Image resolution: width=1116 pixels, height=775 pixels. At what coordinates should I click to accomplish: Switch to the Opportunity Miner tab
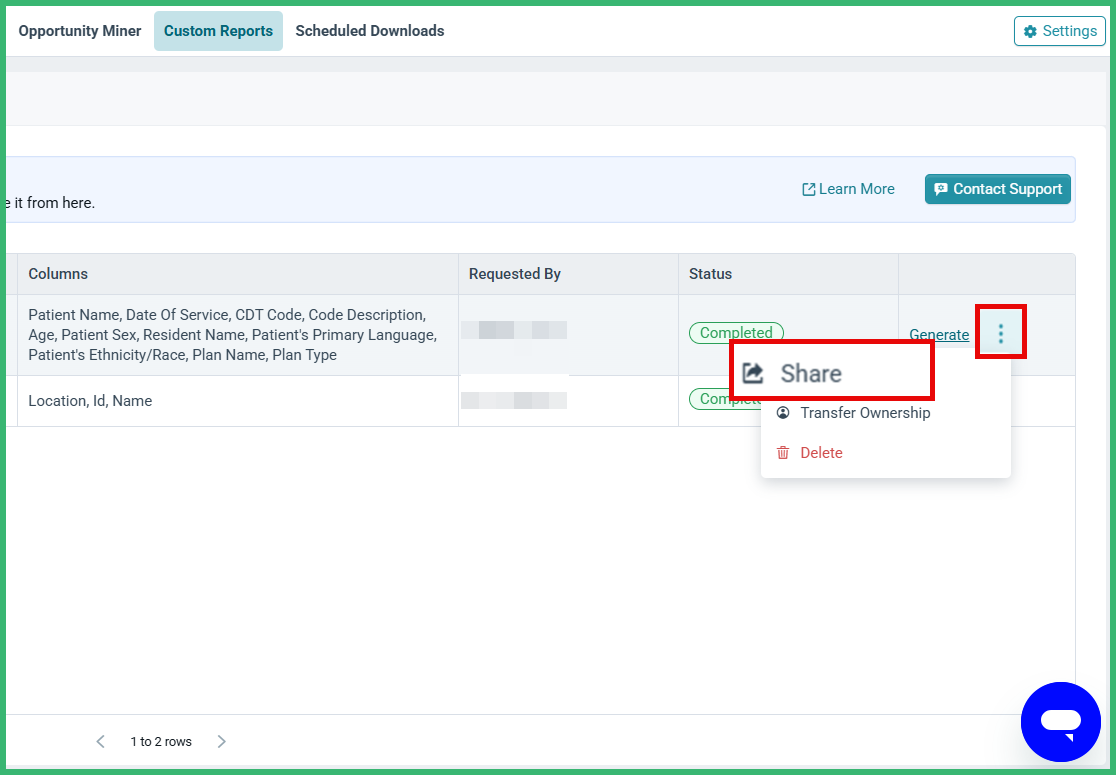coord(79,31)
